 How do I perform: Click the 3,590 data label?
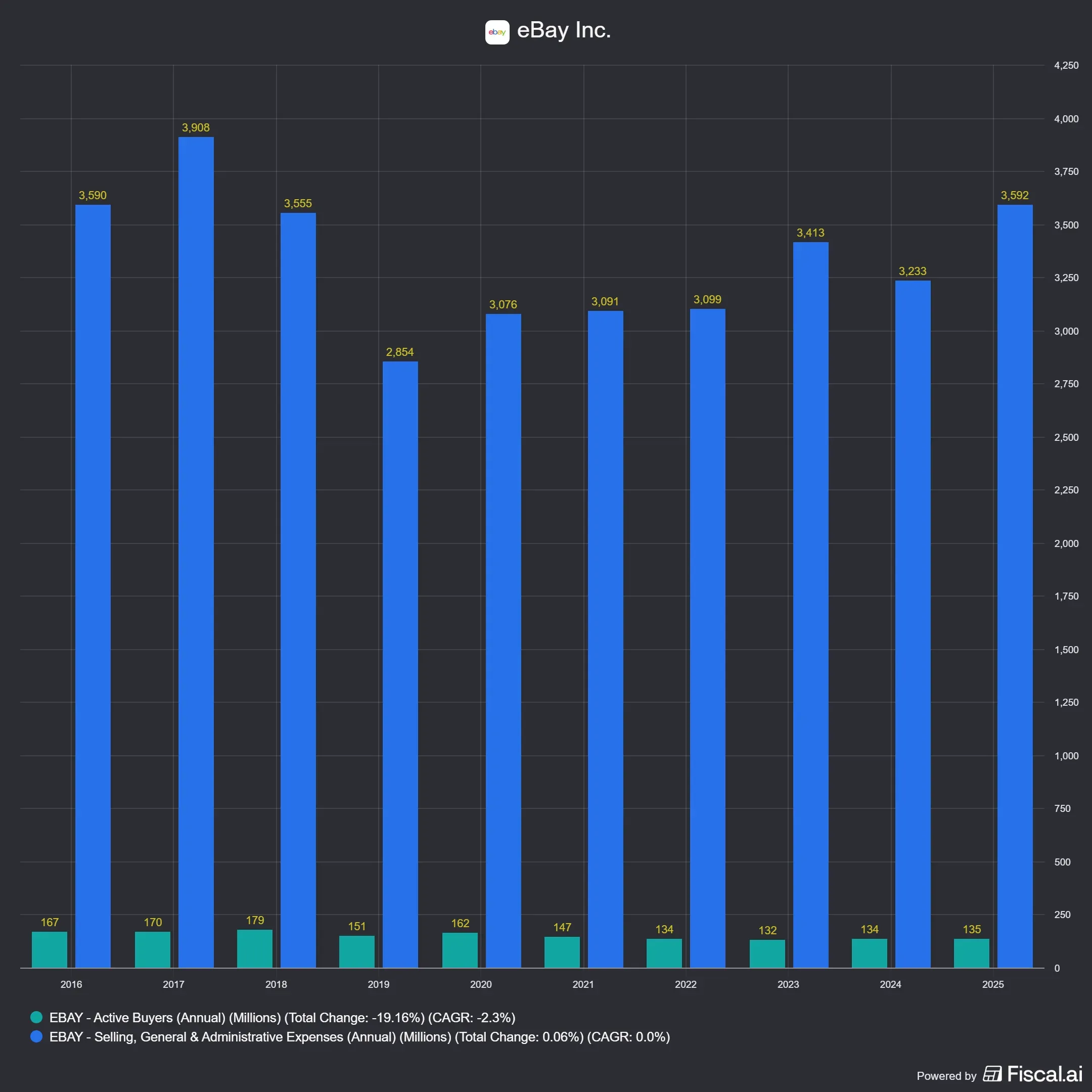[x=93, y=196]
